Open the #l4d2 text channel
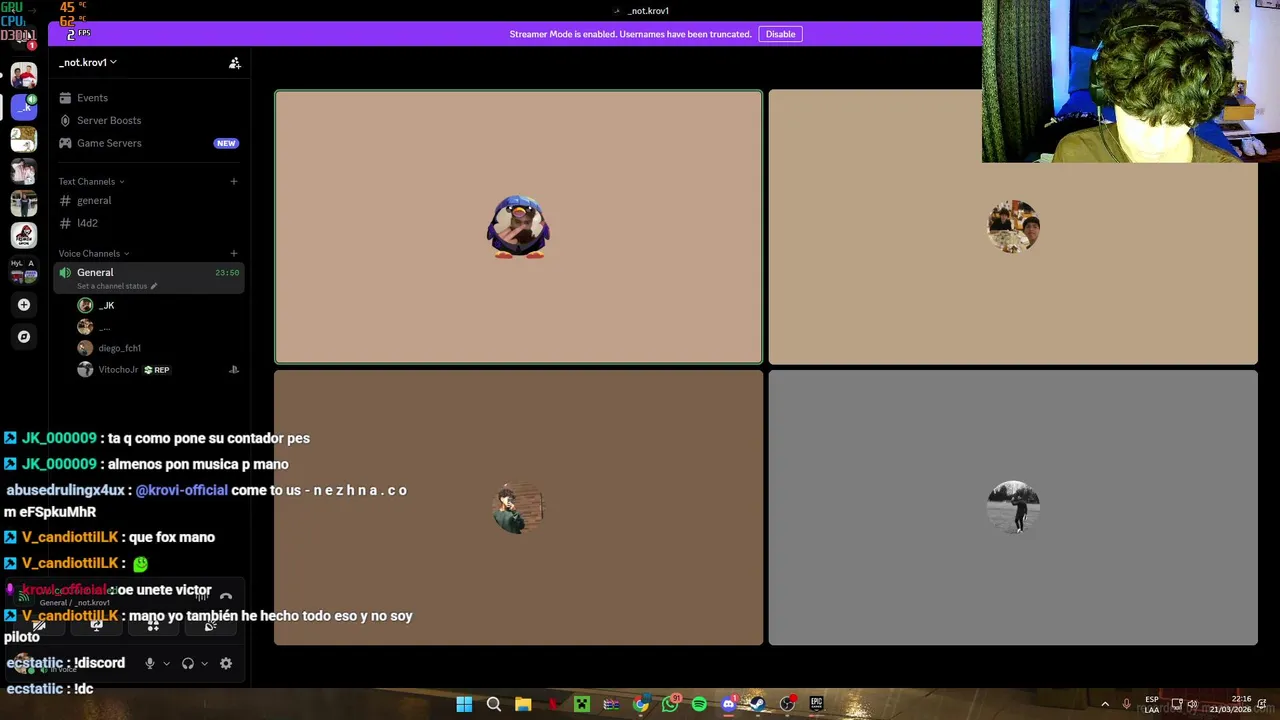The height and width of the screenshot is (720, 1280). (x=150, y=223)
